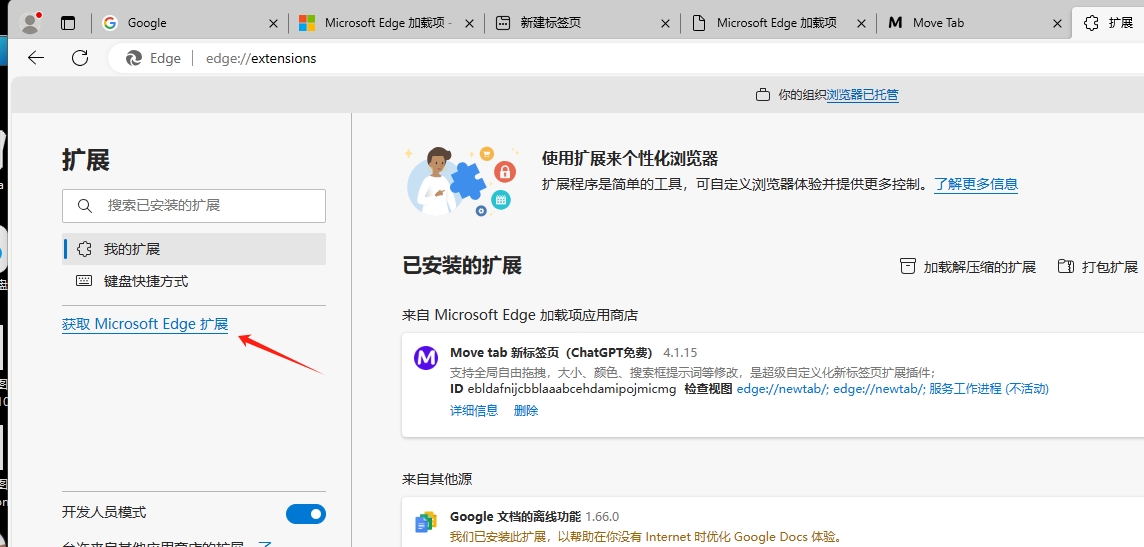The width and height of the screenshot is (1144, 547).
Task: Click the Edge logo in address bar
Action: coord(134,58)
